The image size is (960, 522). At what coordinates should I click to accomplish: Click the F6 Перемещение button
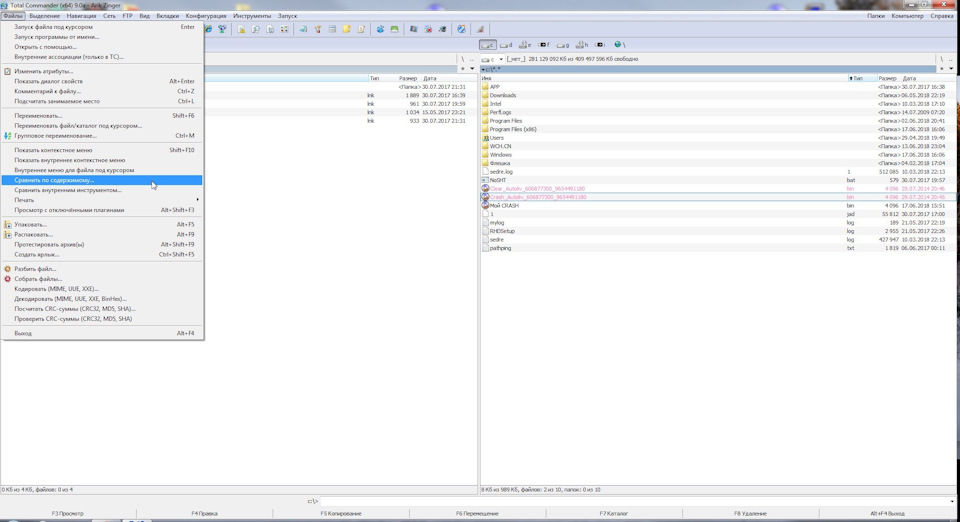(477, 513)
